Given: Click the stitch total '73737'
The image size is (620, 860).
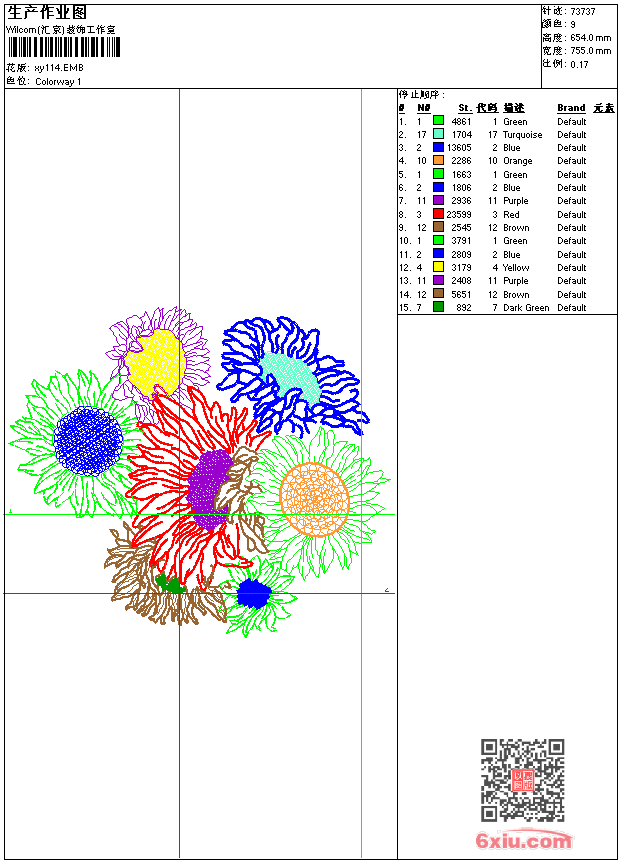Looking at the screenshot, I should [x=583, y=12].
